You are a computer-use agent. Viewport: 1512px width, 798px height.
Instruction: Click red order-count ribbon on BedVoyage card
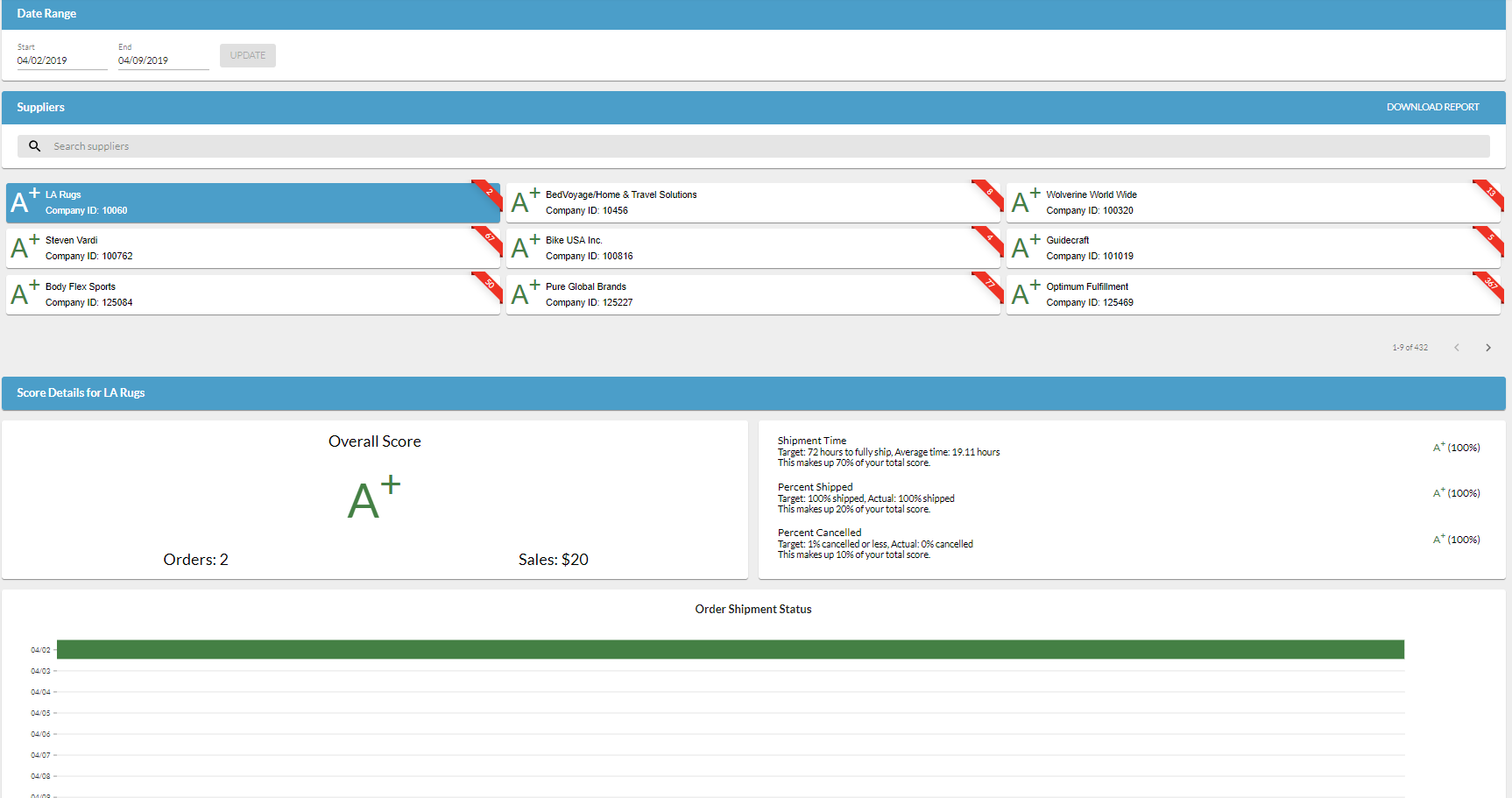point(989,193)
